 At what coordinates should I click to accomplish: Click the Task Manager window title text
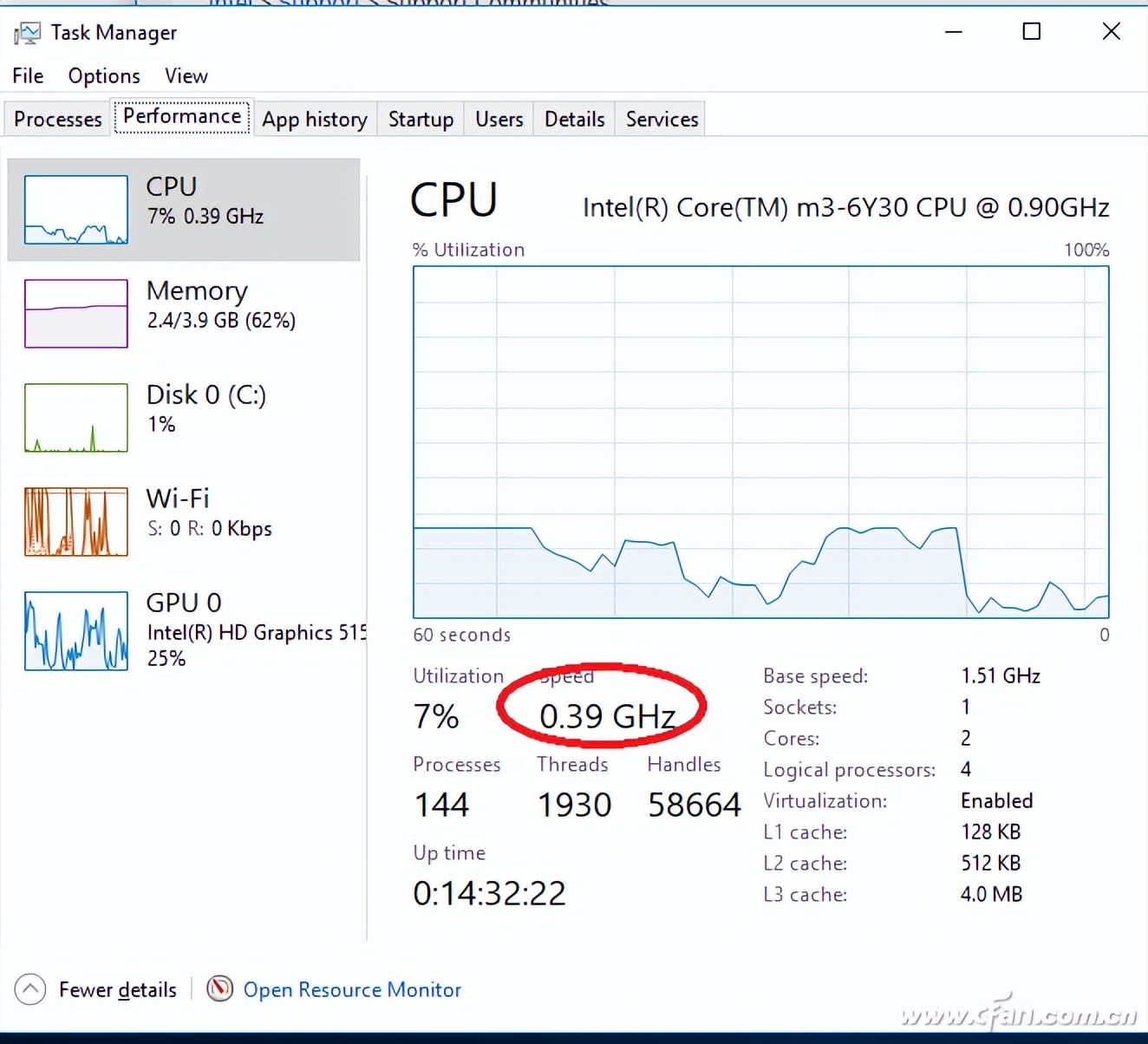(114, 33)
